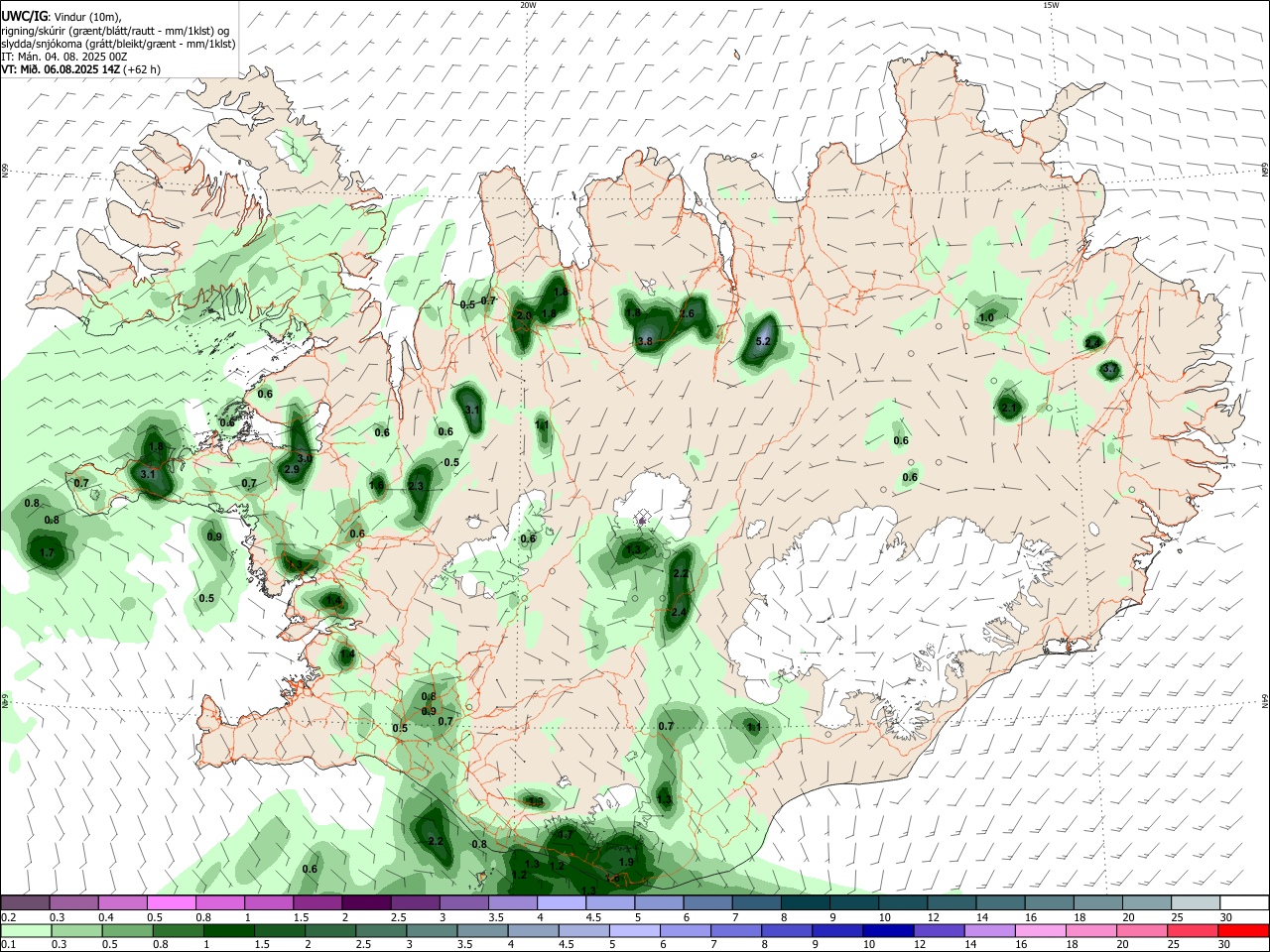Select the 1.9 value on the south coast

[626, 863]
